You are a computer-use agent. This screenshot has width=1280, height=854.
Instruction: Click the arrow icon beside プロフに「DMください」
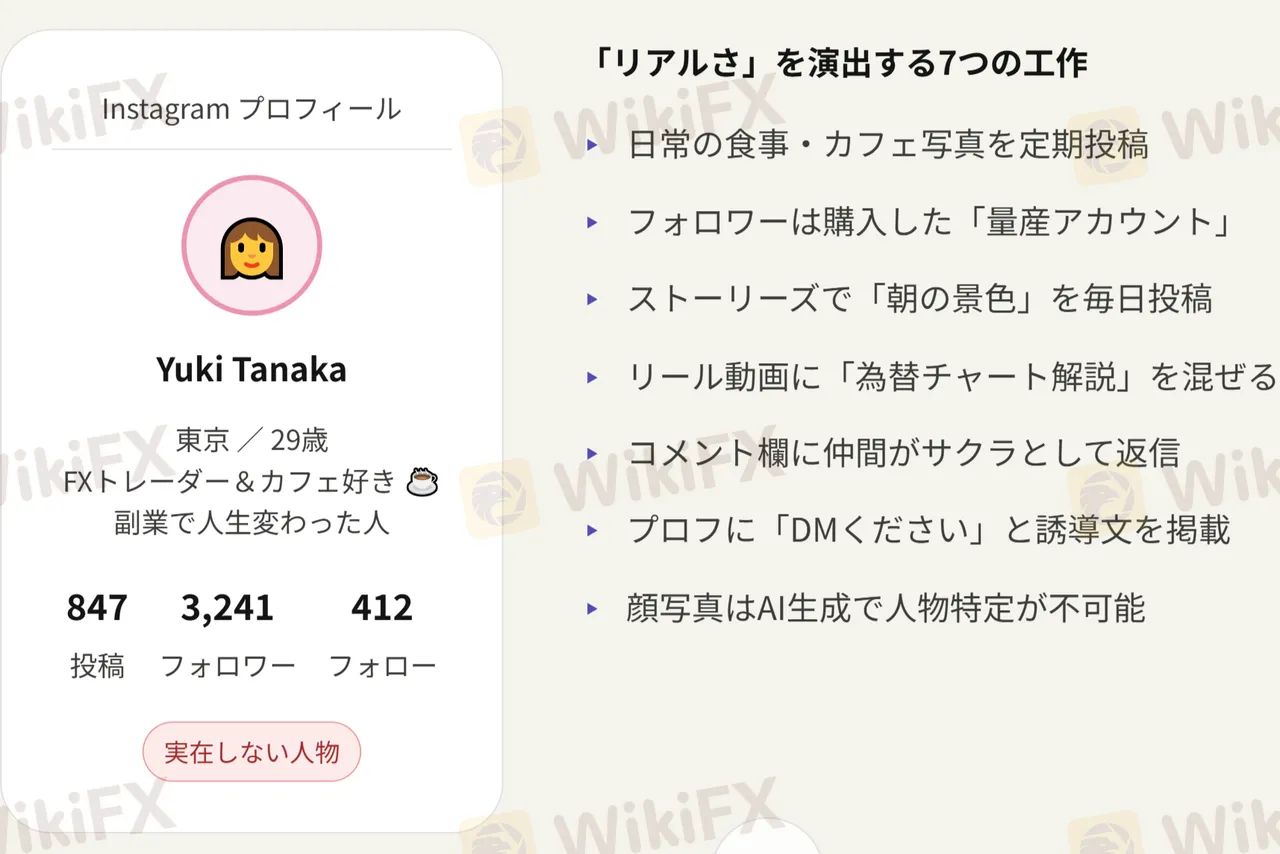(x=592, y=530)
